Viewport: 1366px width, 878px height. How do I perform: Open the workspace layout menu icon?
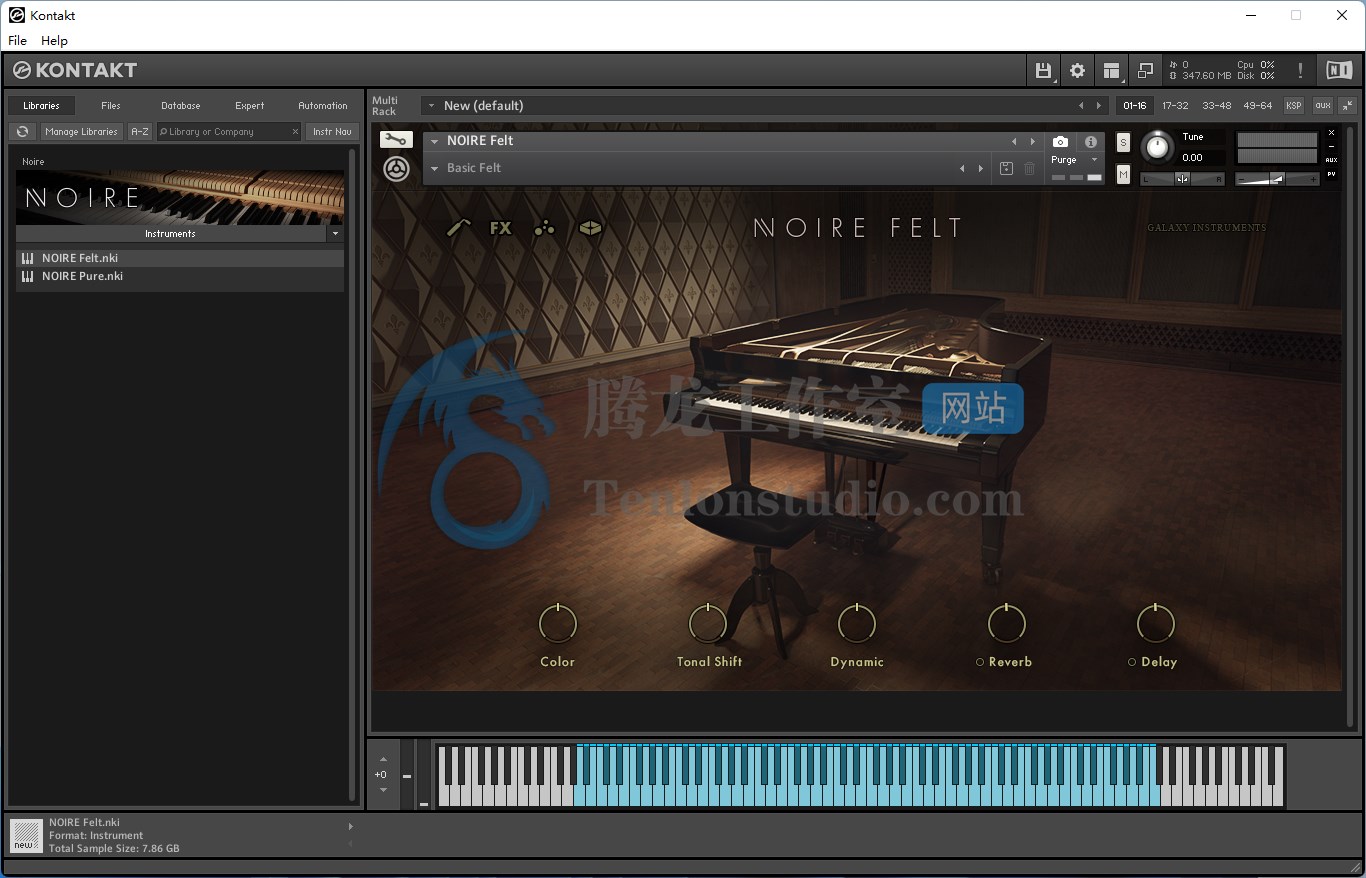coord(1111,70)
